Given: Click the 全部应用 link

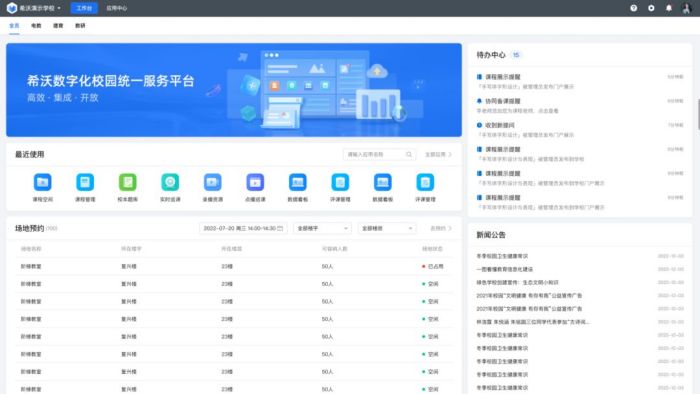Looking at the screenshot, I should pyautogui.click(x=438, y=154).
